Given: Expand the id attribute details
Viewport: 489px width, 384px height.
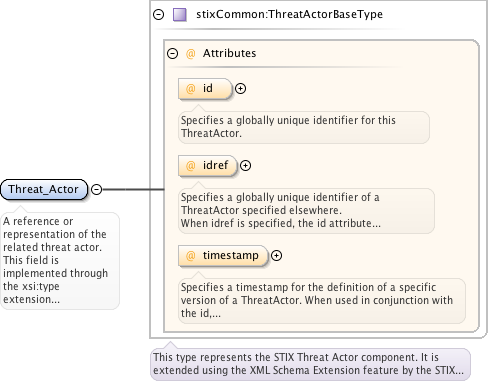Looking at the screenshot, I should 240,89.
